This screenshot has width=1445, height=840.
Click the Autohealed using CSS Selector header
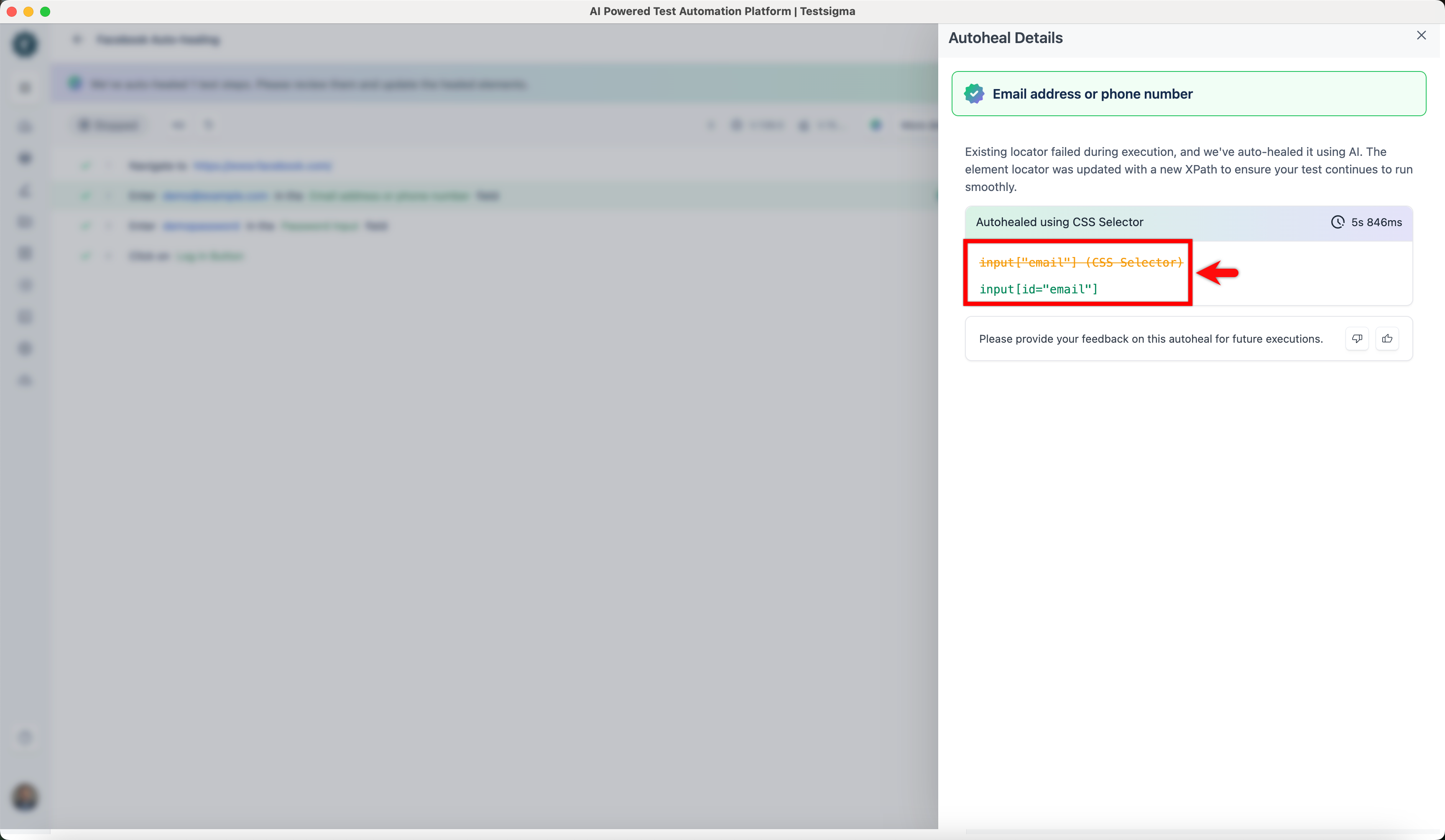(1059, 222)
